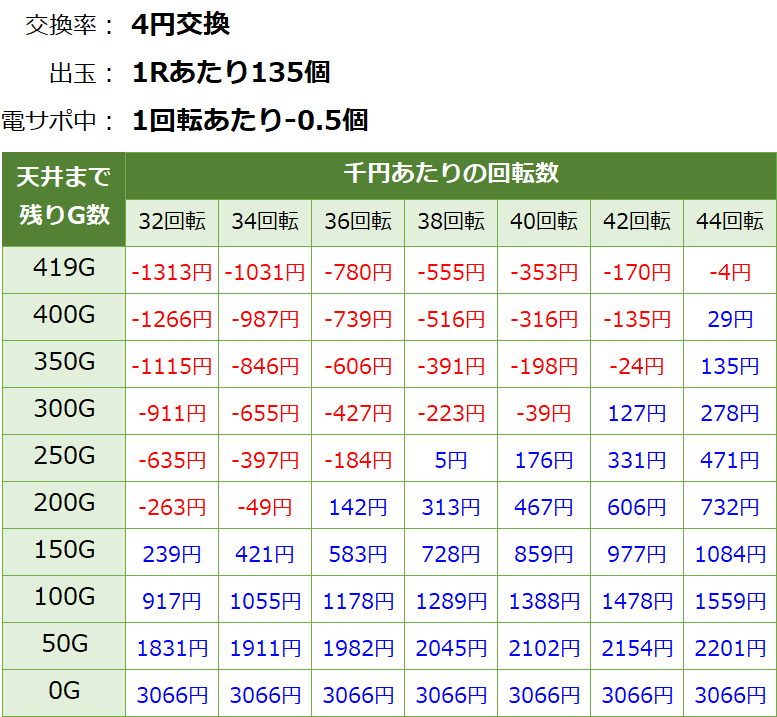
Task: Click the 1Rあたり135個 payout text
Action: pos(231,72)
